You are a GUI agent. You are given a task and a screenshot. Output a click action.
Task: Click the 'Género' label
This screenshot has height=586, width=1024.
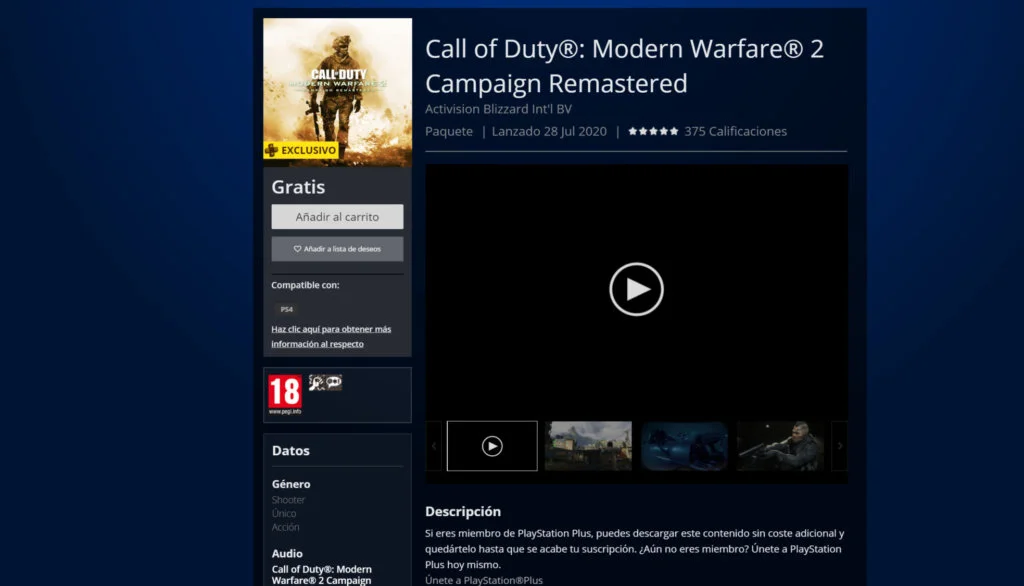[291, 484]
